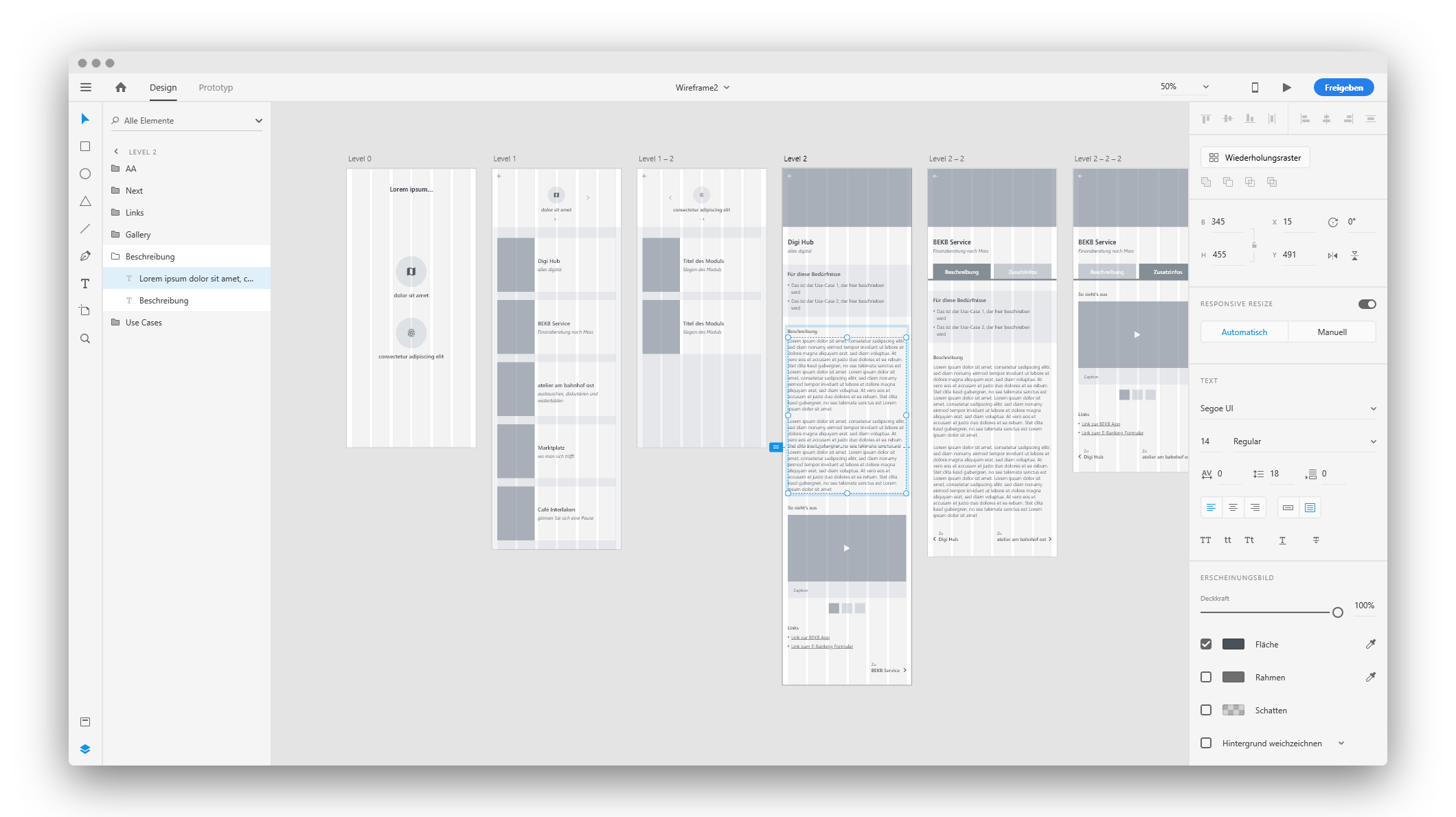This screenshot has width=1456, height=817.
Task: Click the Freigeben button top right
Action: (1345, 87)
